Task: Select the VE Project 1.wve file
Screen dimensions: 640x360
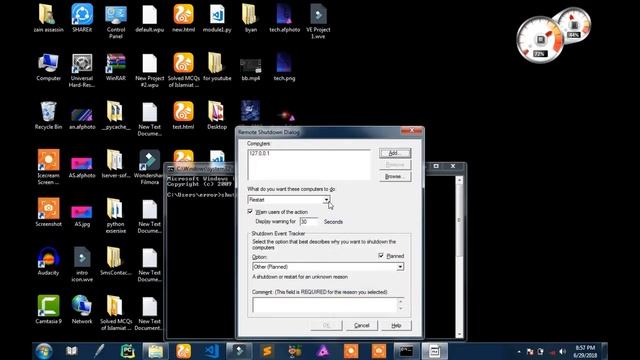Action: [318, 21]
